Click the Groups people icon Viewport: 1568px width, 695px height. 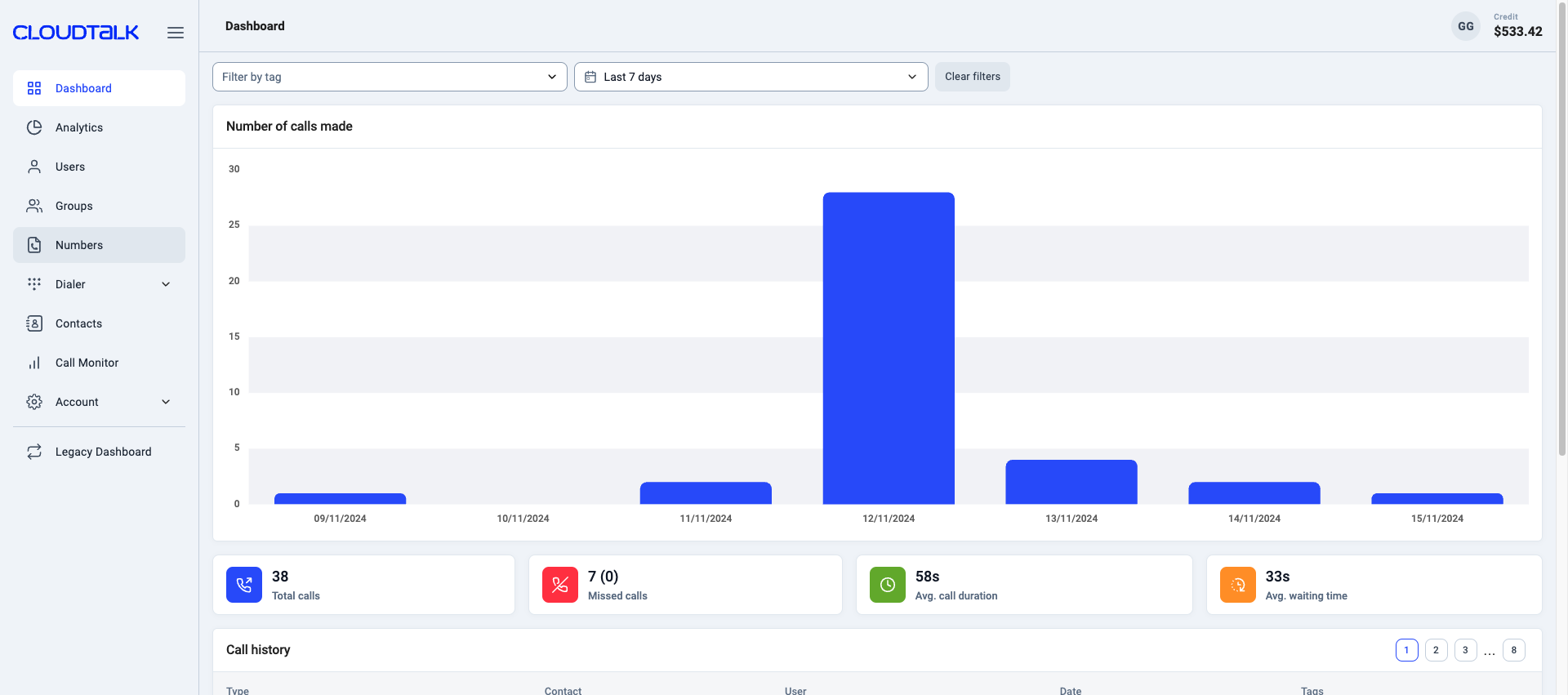34,206
